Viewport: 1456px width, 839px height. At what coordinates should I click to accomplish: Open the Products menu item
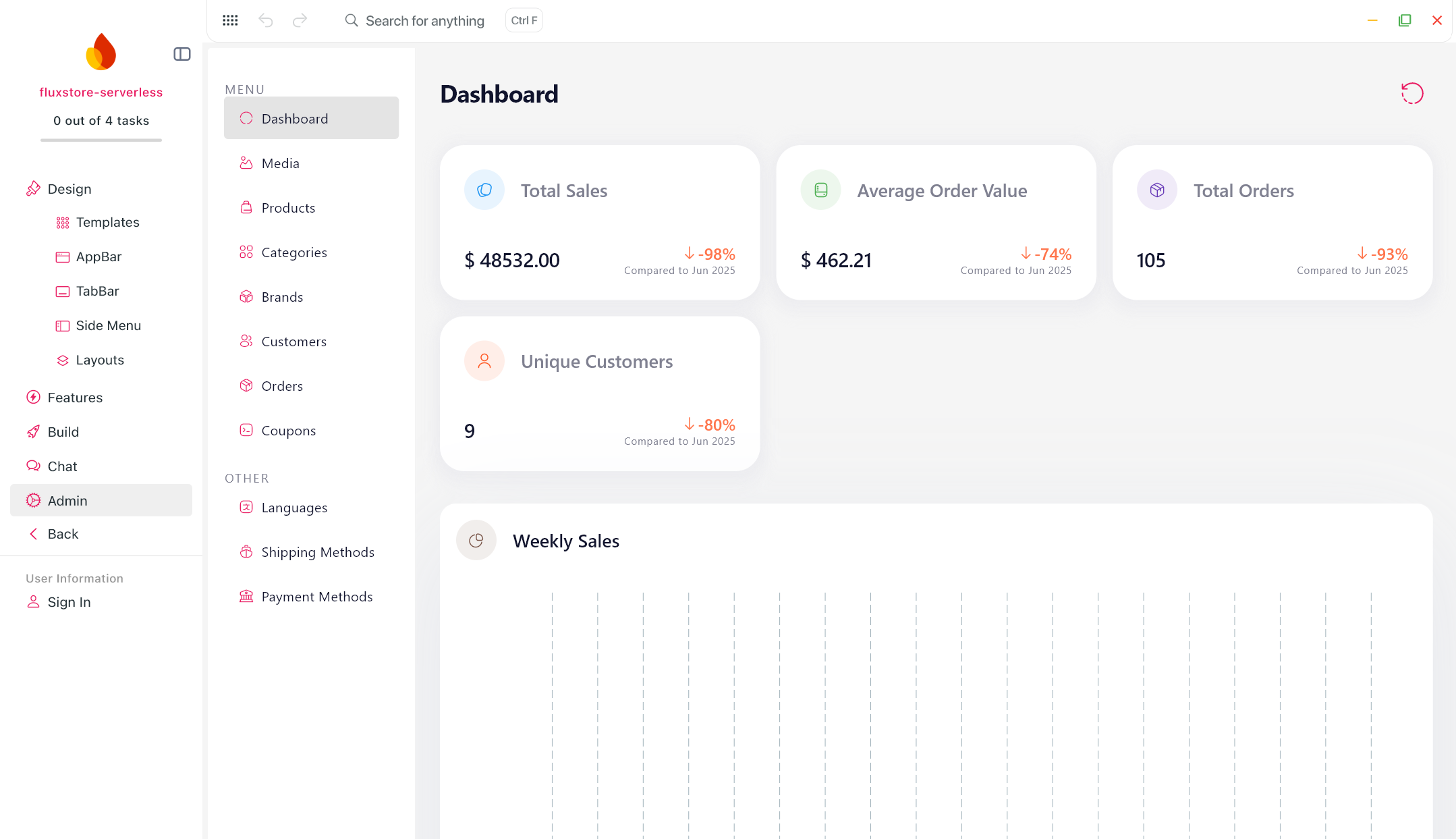tap(288, 208)
